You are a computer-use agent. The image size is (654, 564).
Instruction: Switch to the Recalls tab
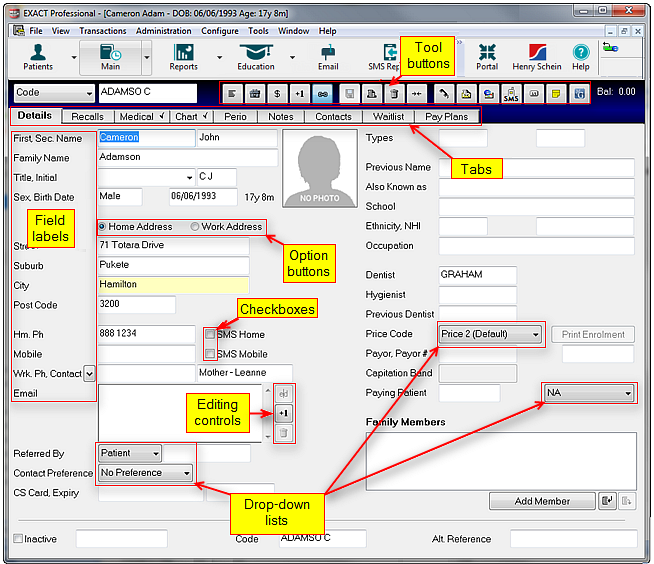coord(87,117)
